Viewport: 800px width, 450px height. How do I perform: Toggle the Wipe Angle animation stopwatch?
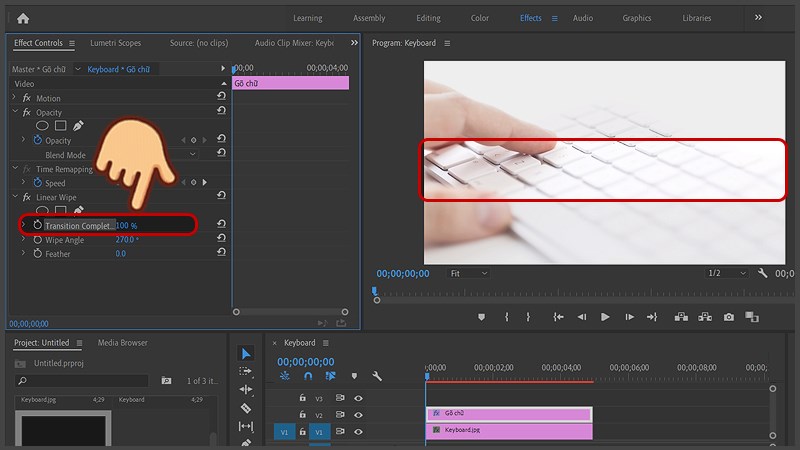click(x=38, y=240)
